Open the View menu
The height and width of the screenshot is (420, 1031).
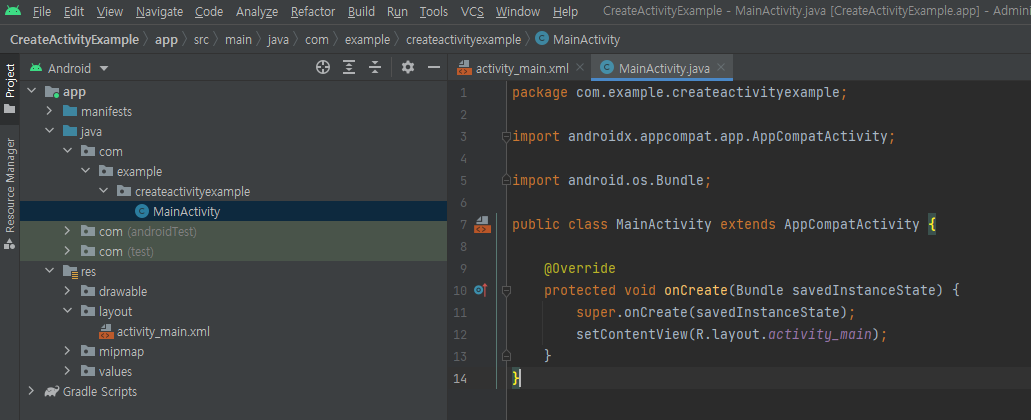click(x=109, y=12)
